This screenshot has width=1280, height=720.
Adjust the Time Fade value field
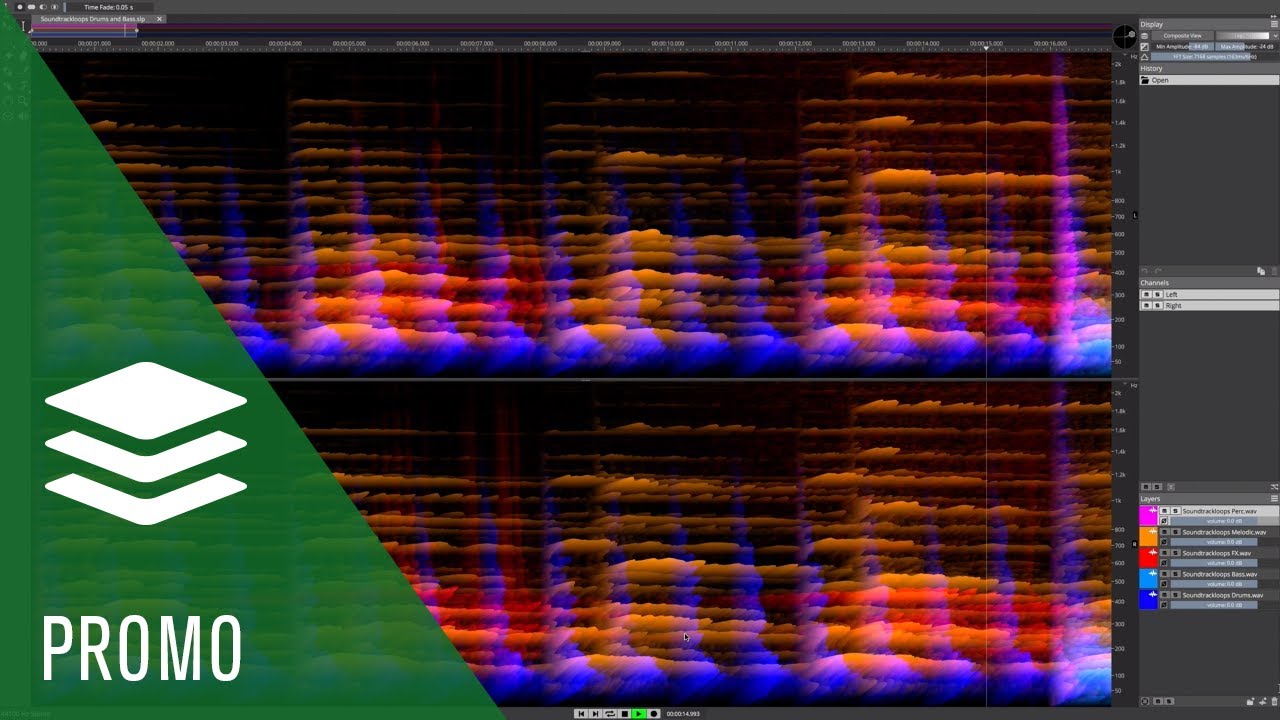tap(108, 7)
